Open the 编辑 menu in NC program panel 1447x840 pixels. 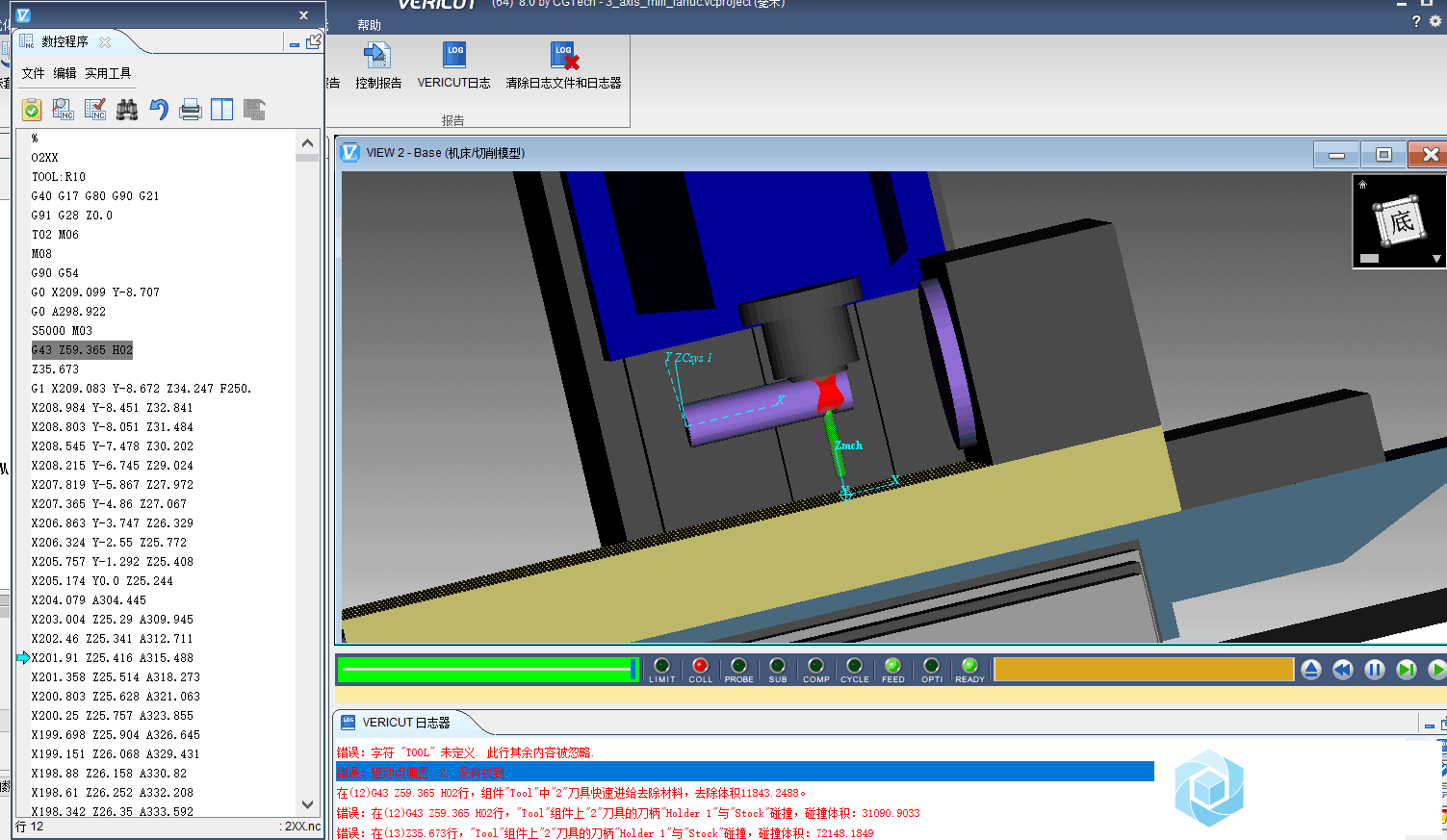pyautogui.click(x=65, y=73)
